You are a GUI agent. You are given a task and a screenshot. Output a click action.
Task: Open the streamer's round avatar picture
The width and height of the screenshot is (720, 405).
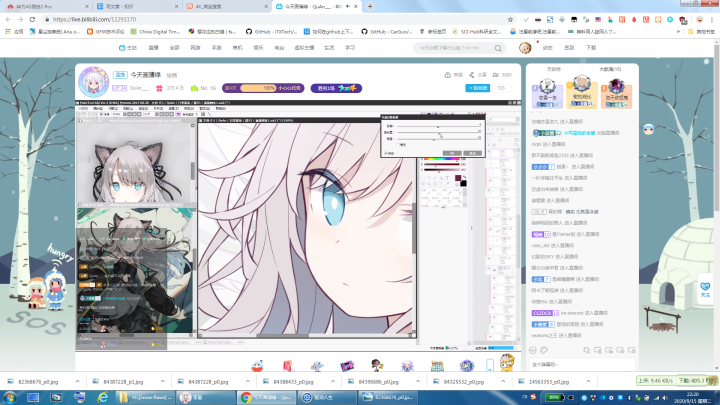[93, 82]
